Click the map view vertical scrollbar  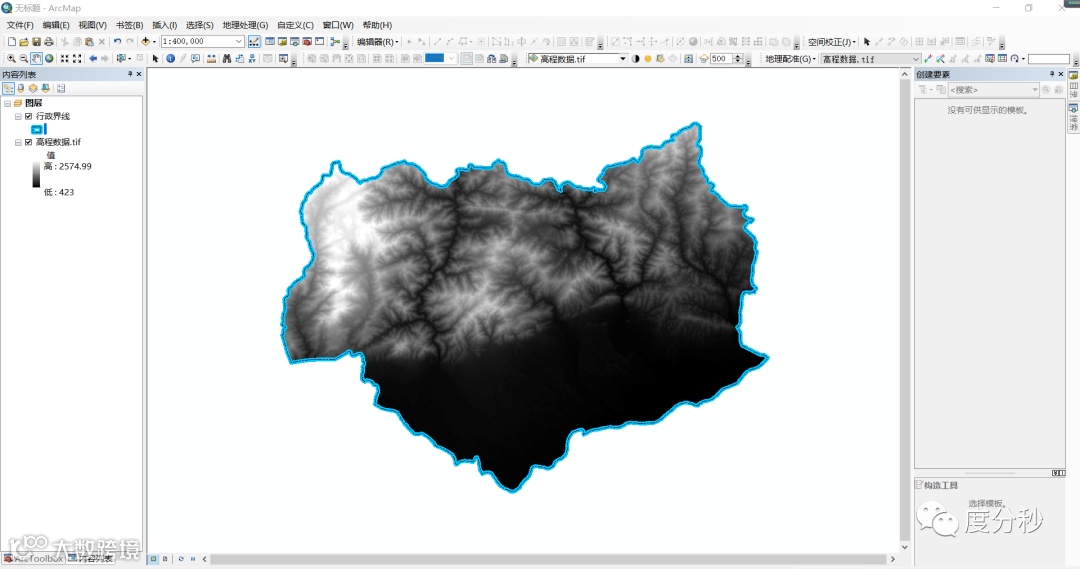click(904, 310)
